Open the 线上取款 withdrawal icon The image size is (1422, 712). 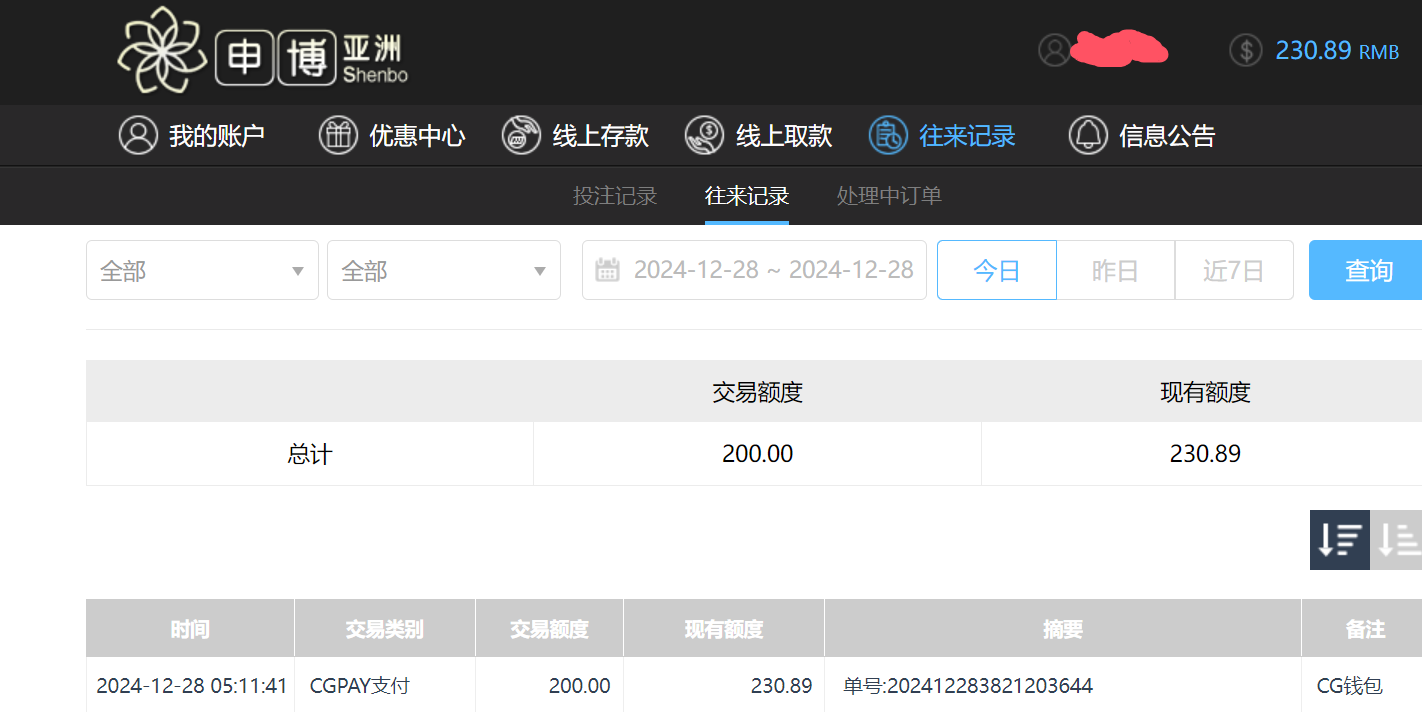click(x=704, y=135)
